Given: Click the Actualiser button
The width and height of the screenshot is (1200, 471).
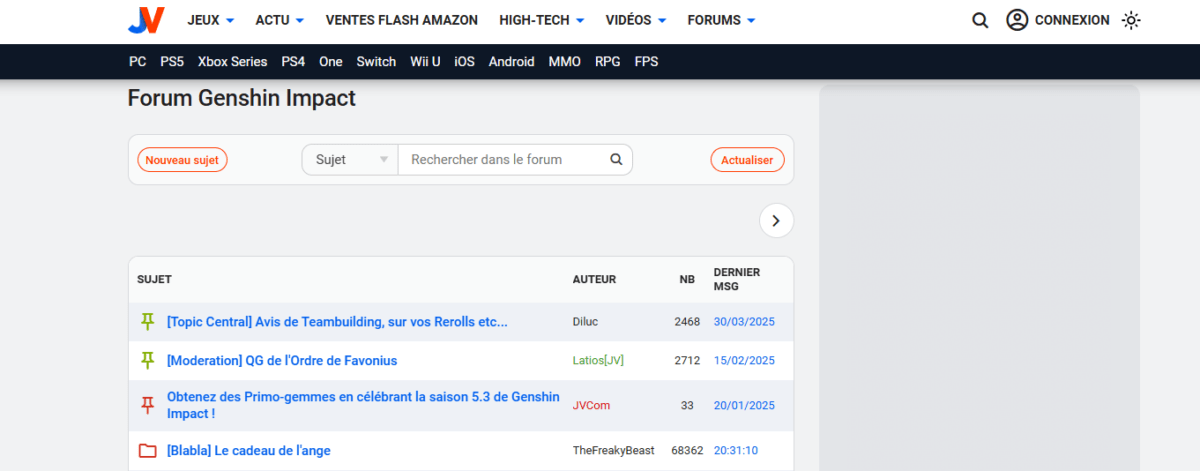Looking at the screenshot, I should coord(748,159).
